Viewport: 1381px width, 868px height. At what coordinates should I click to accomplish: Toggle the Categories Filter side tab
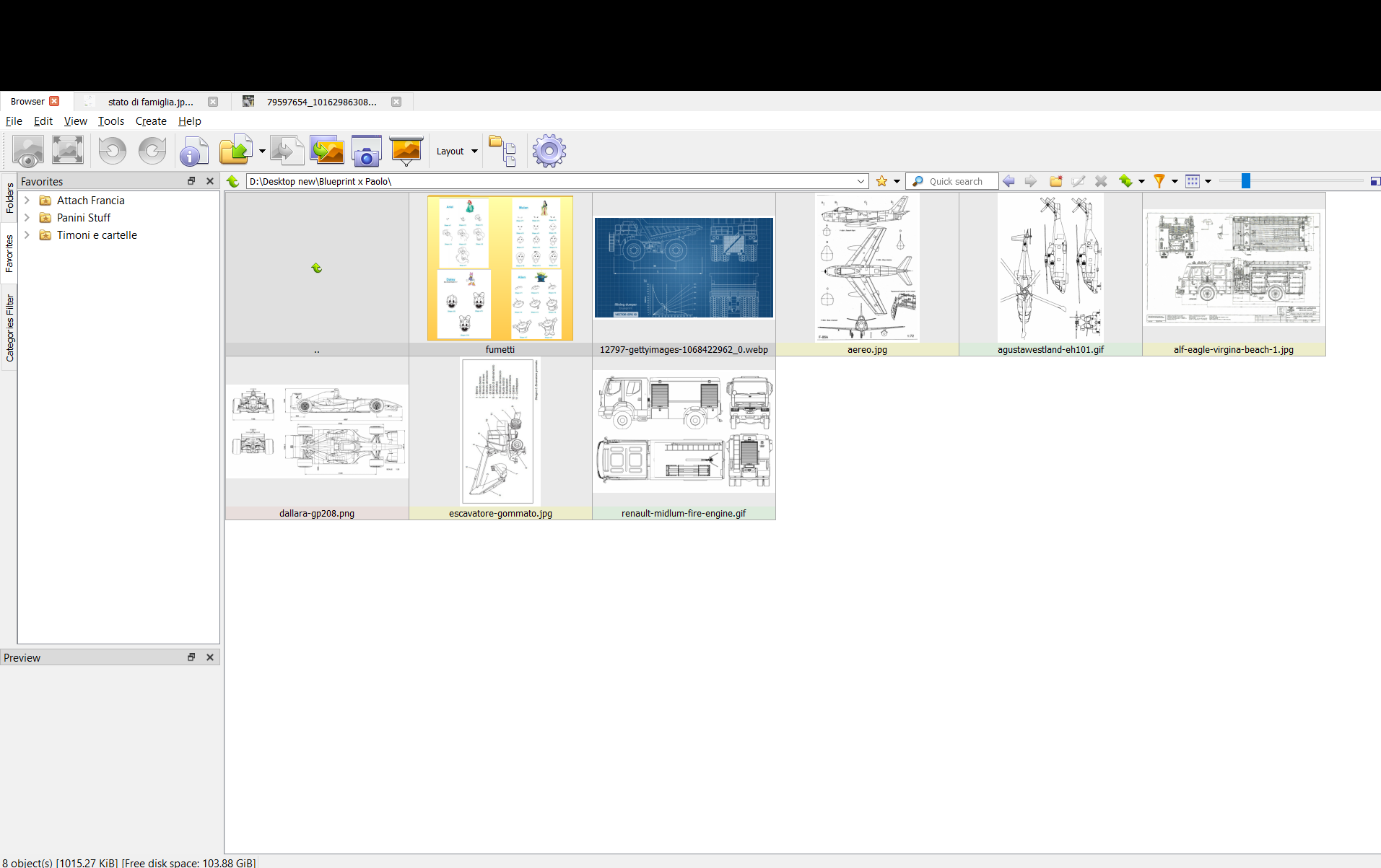pyautogui.click(x=9, y=328)
